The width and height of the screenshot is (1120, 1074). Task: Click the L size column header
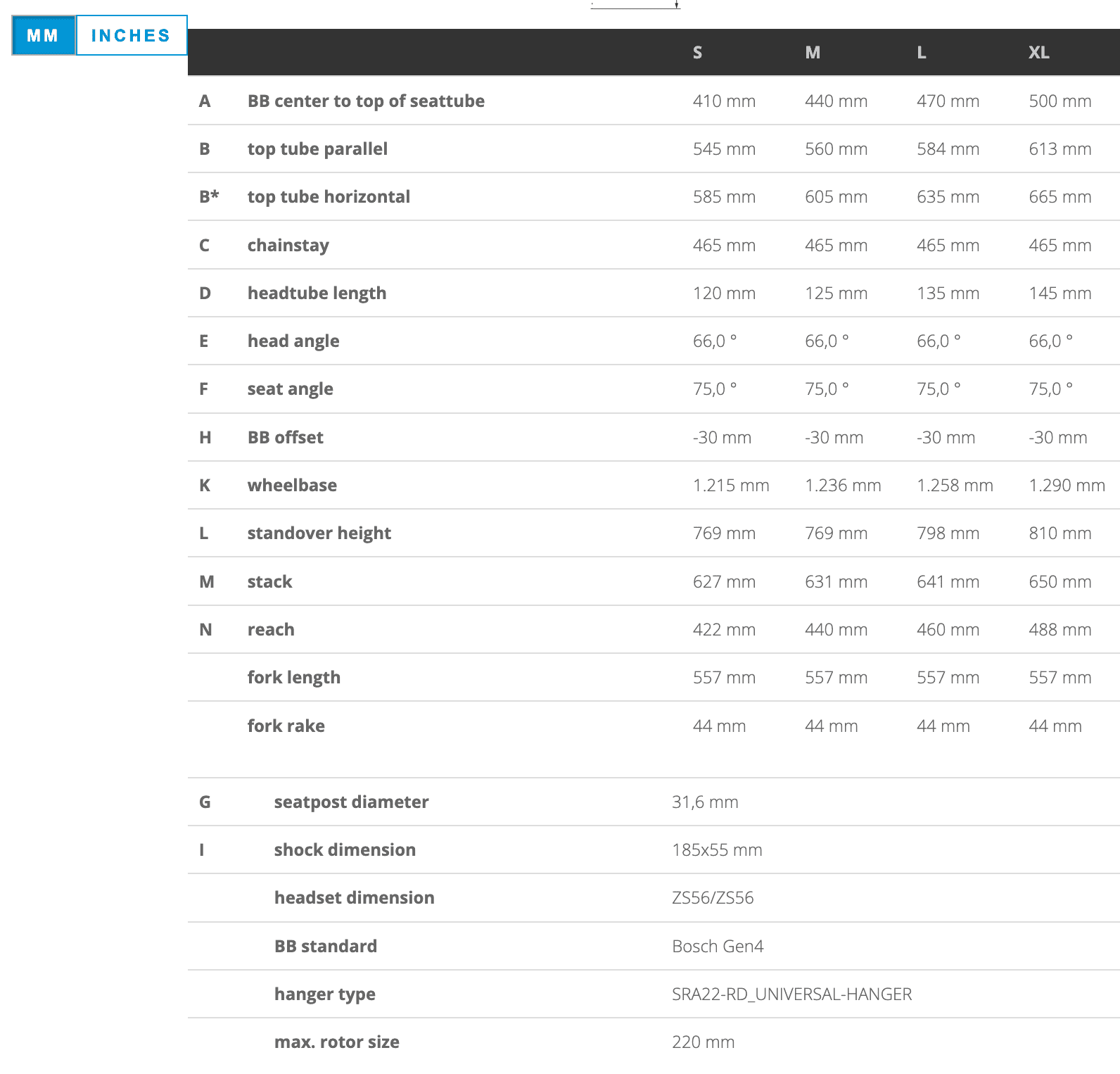(x=921, y=53)
